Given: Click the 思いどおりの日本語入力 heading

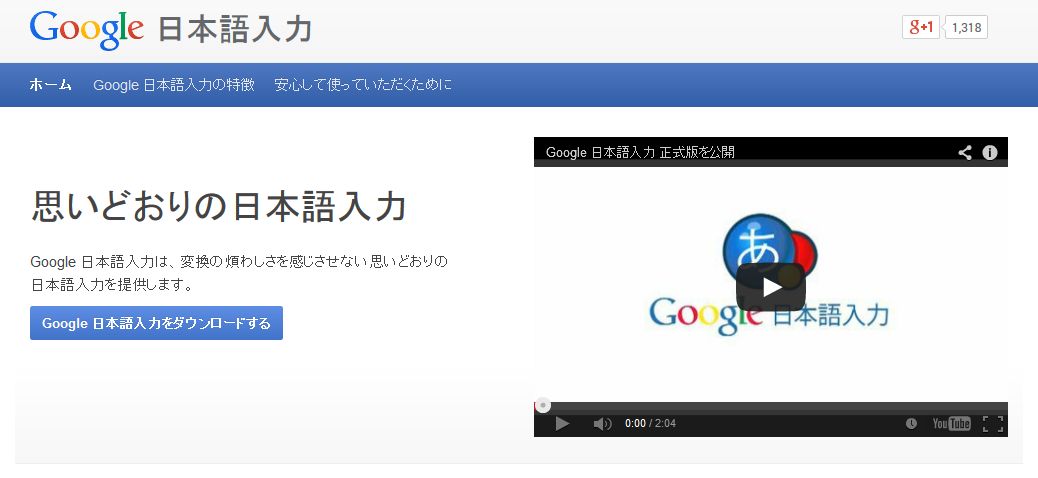Looking at the screenshot, I should point(218,207).
